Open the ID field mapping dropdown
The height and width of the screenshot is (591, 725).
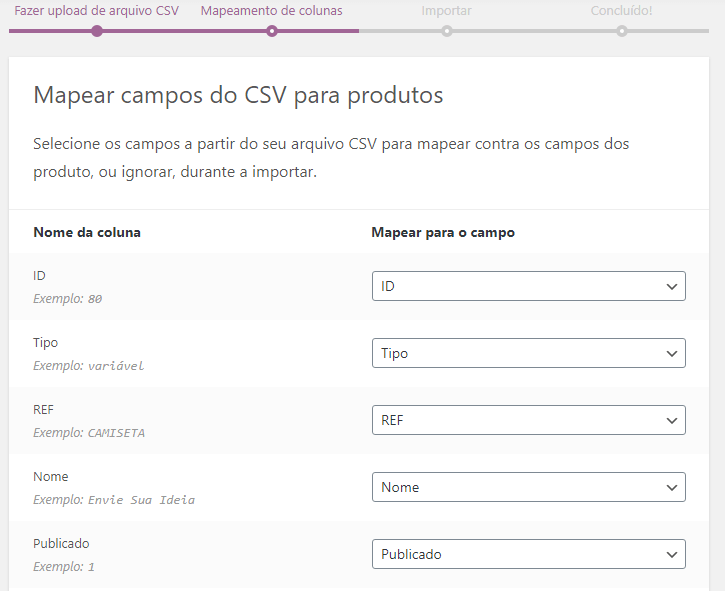coord(528,286)
